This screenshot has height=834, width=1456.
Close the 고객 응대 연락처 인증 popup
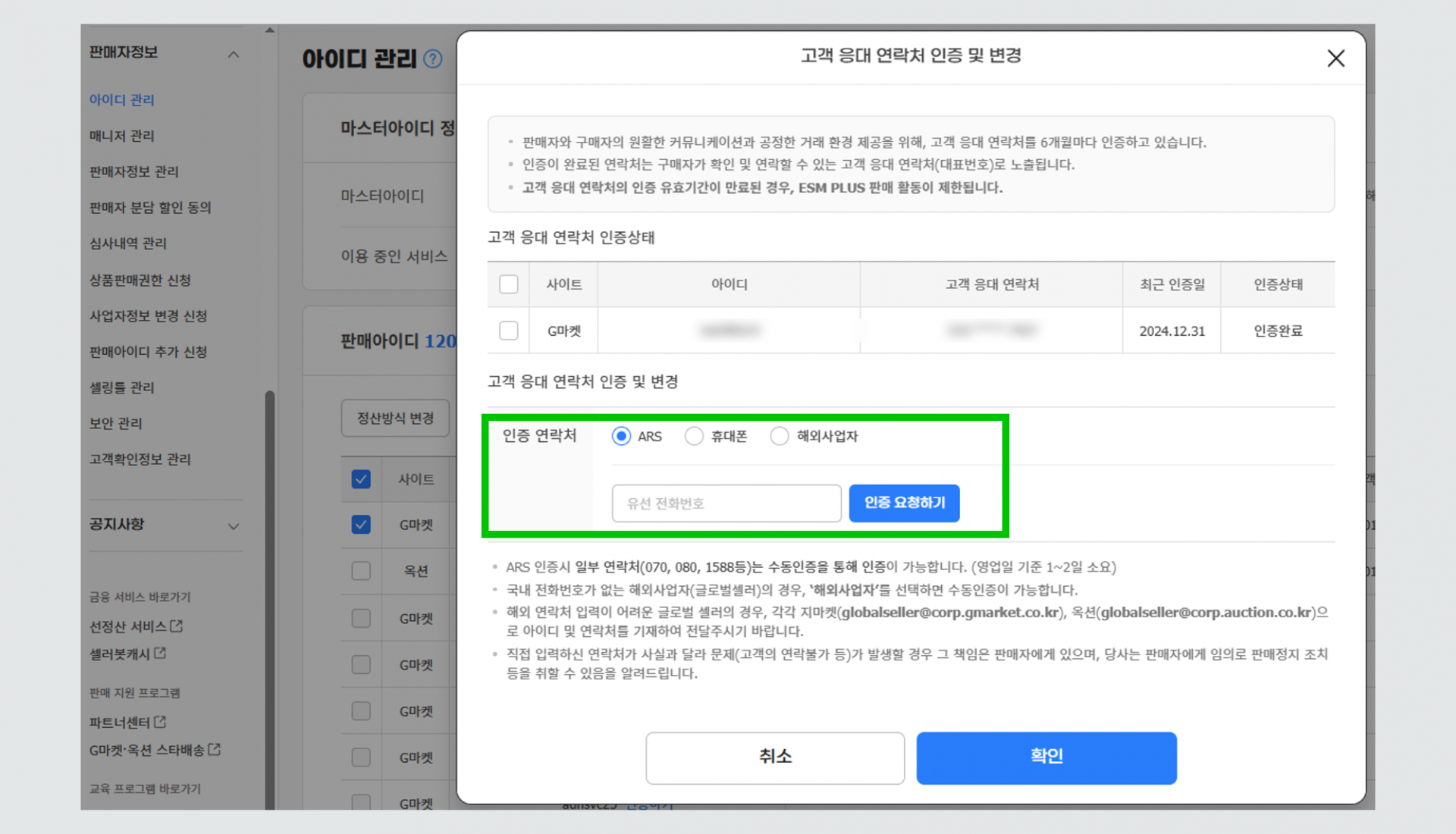[1335, 58]
